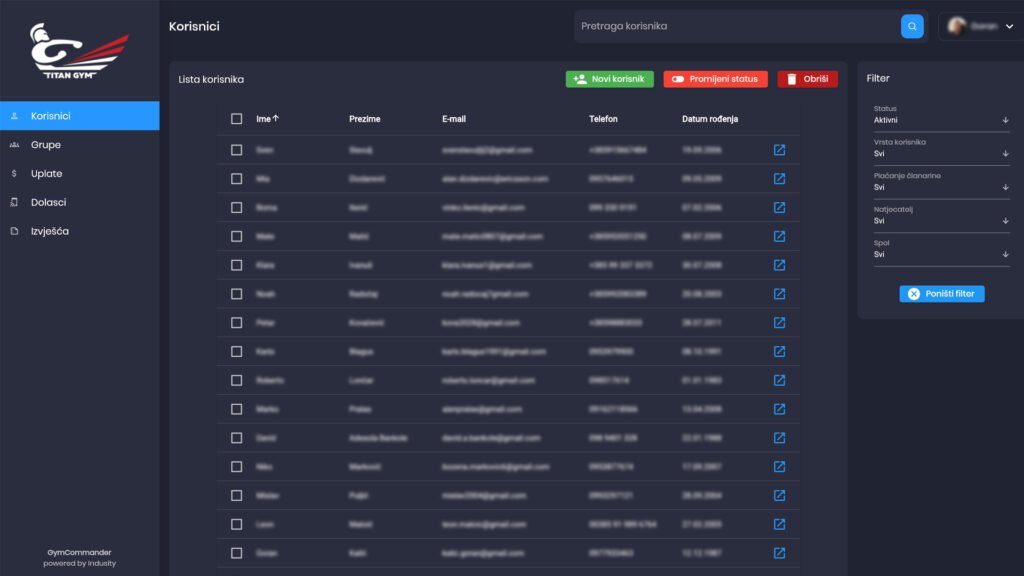Open the edit icon in the last visible row
The image size is (1024, 576).
tap(779, 553)
